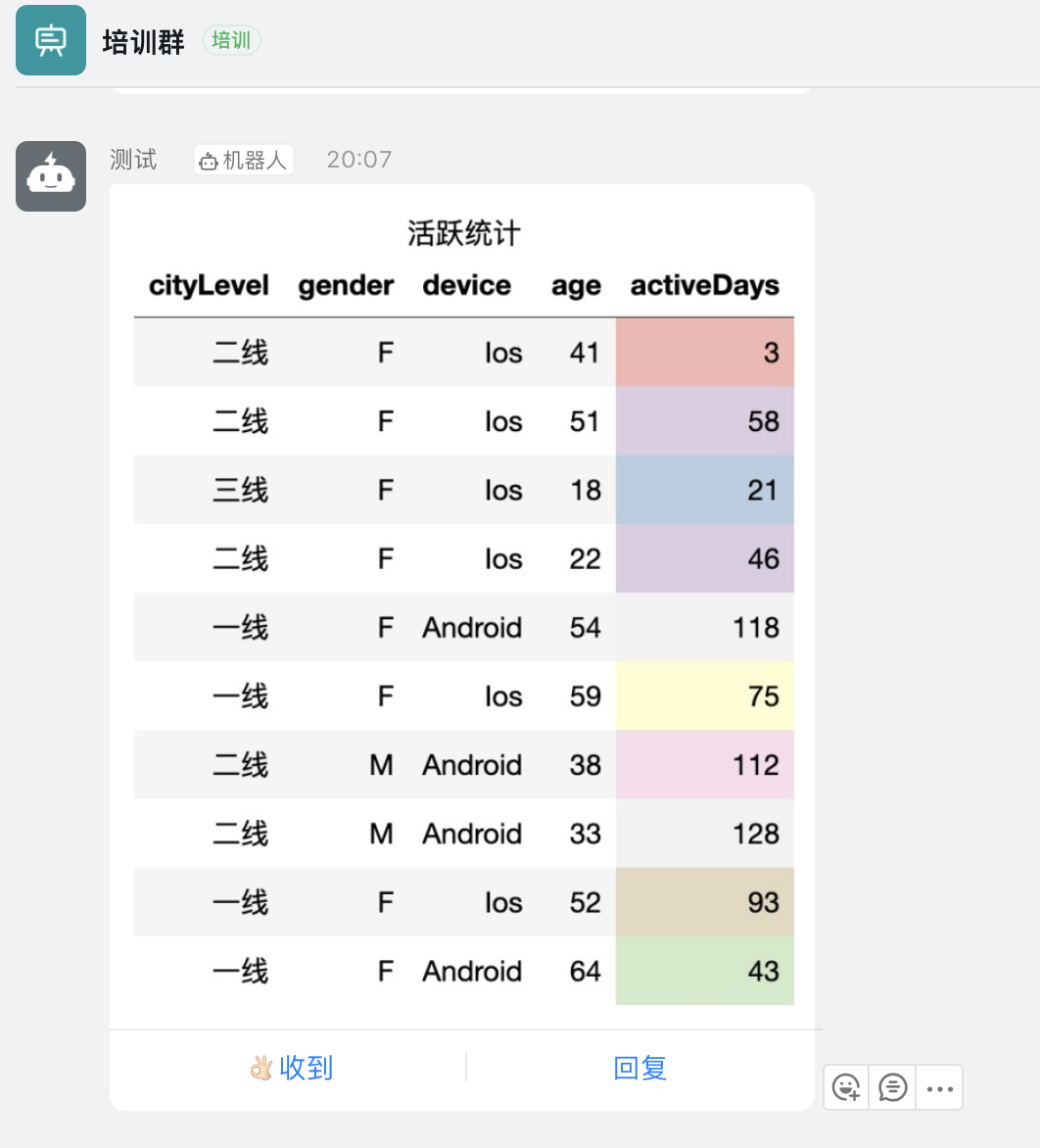This screenshot has width=1040, height=1148.
Task: Click the 回复 reply button
Action: tap(639, 1069)
